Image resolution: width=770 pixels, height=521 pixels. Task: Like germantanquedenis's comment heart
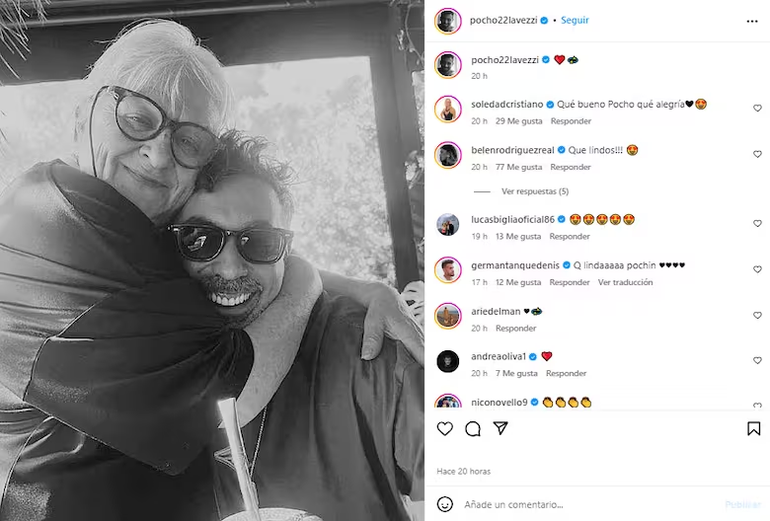757,270
